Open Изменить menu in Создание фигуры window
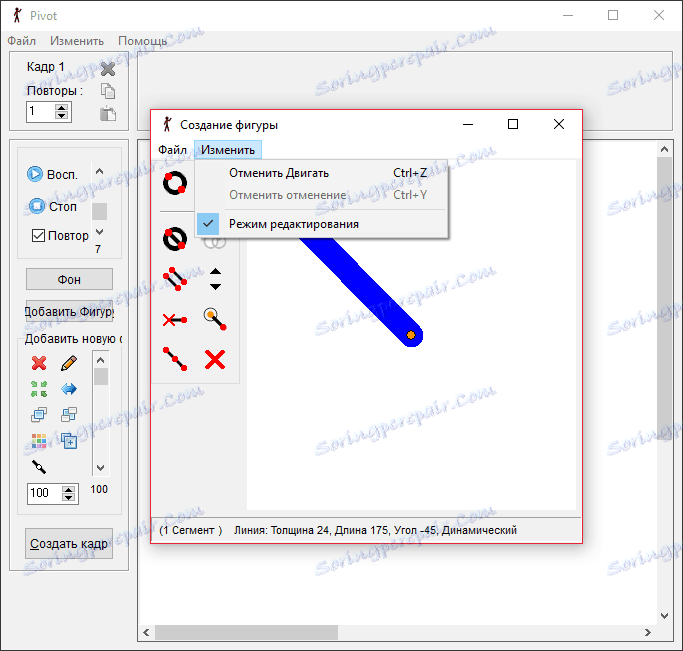Image resolution: width=683 pixels, height=651 pixels. 228,150
